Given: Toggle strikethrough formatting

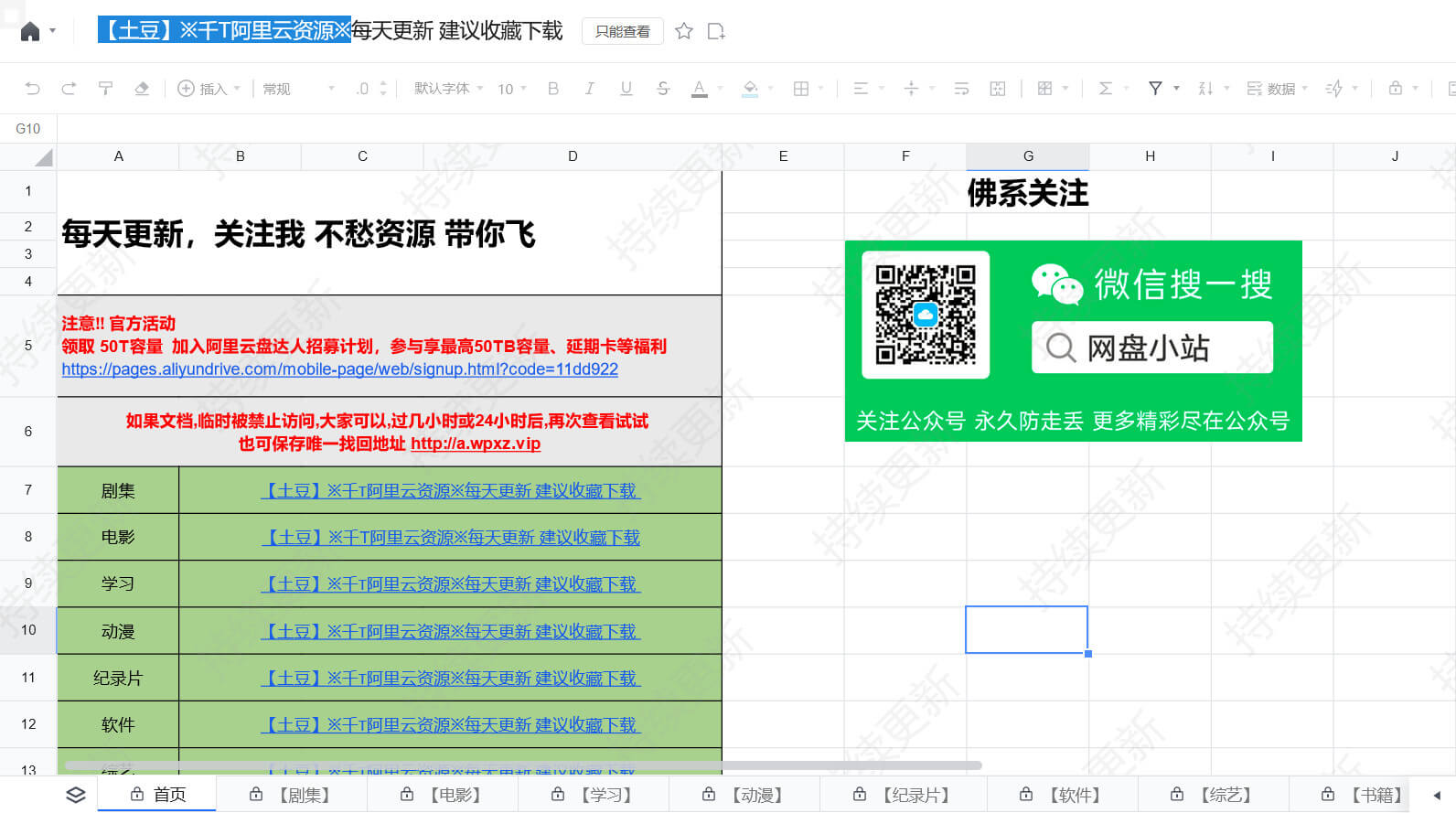Looking at the screenshot, I should click(x=663, y=89).
